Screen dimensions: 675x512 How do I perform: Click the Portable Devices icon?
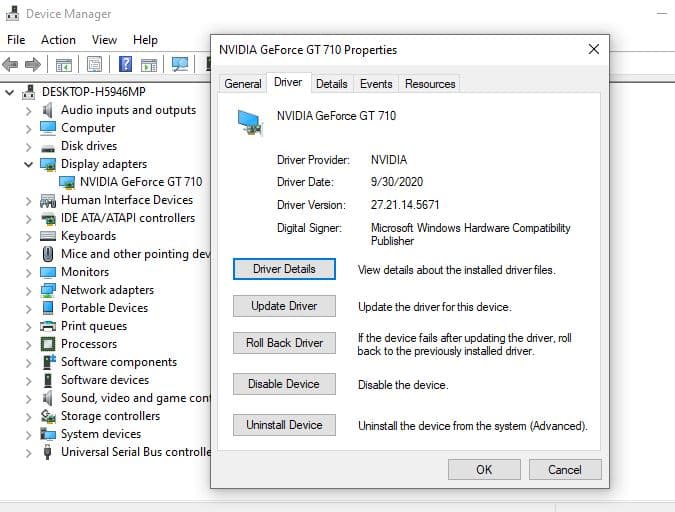tap(48, 308)
